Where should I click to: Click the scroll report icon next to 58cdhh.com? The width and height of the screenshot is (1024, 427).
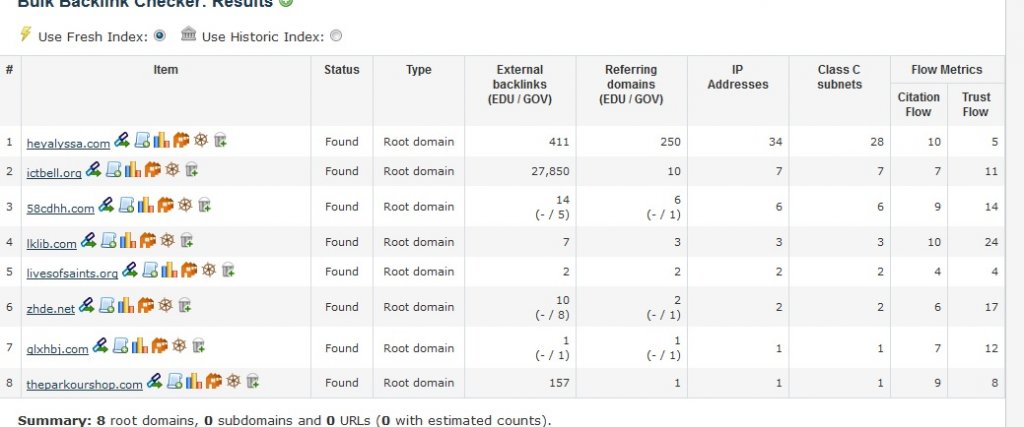click(126, 205)
